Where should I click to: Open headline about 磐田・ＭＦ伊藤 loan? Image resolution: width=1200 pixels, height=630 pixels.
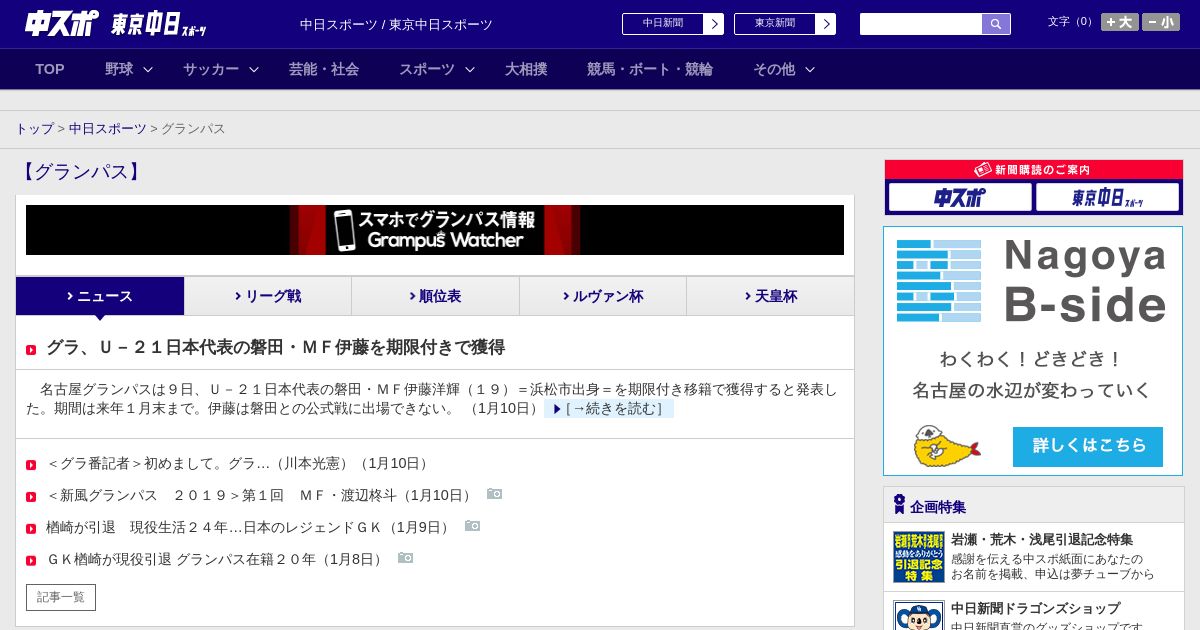click(275, 347)
